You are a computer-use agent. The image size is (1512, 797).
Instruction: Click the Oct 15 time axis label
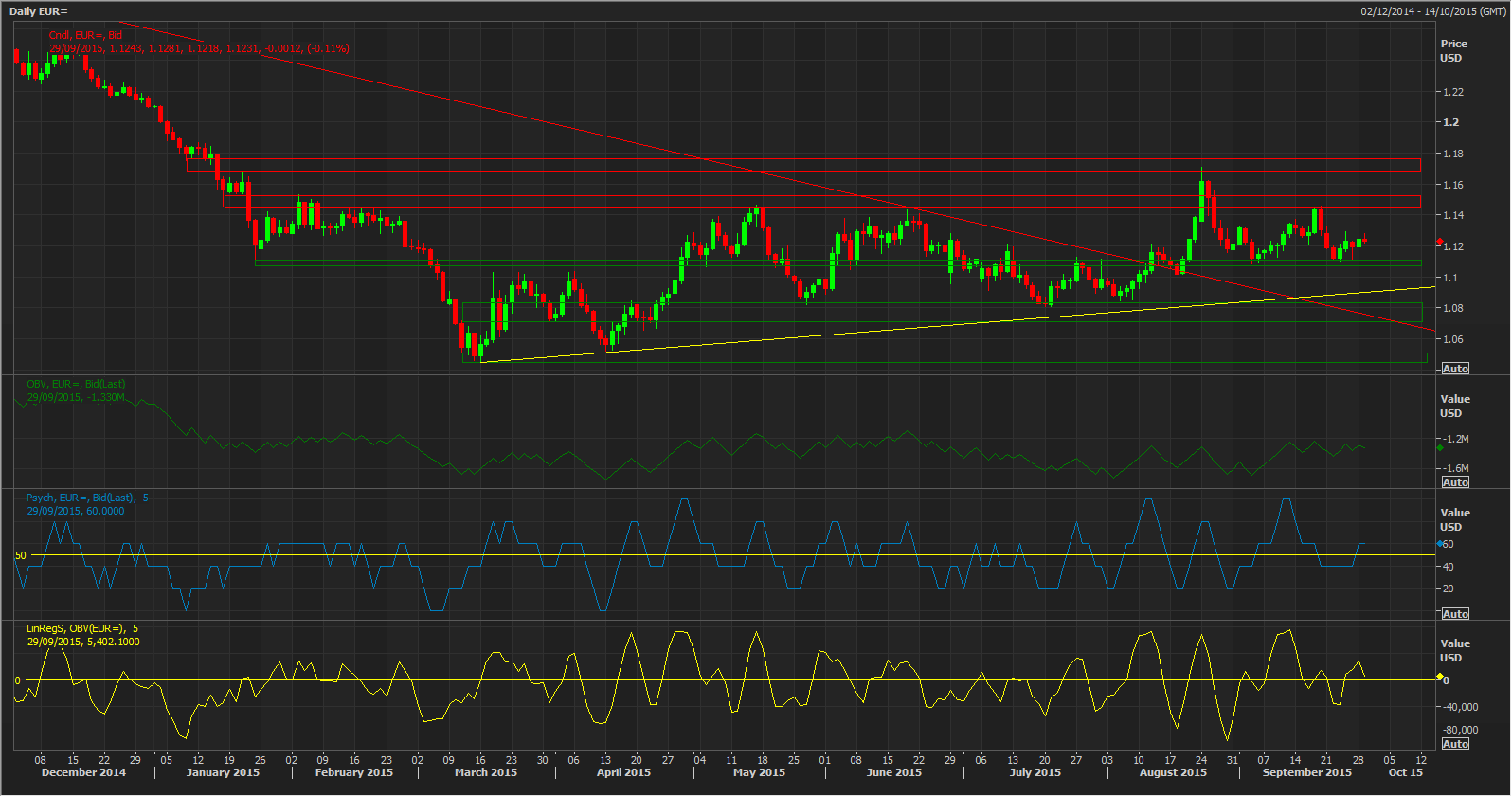[x=1405, y=772]
